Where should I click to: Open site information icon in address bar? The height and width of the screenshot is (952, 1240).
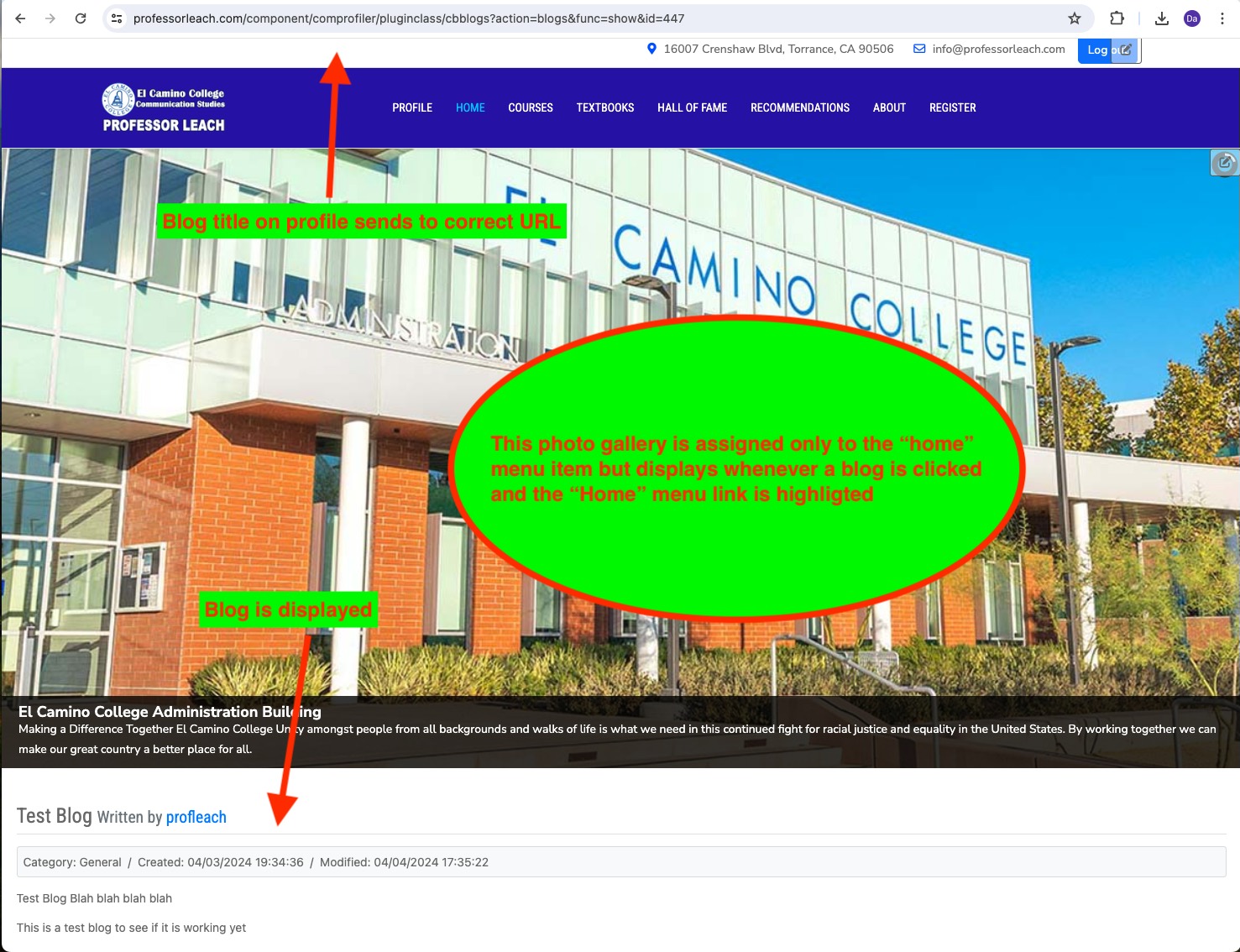(117, 18)
